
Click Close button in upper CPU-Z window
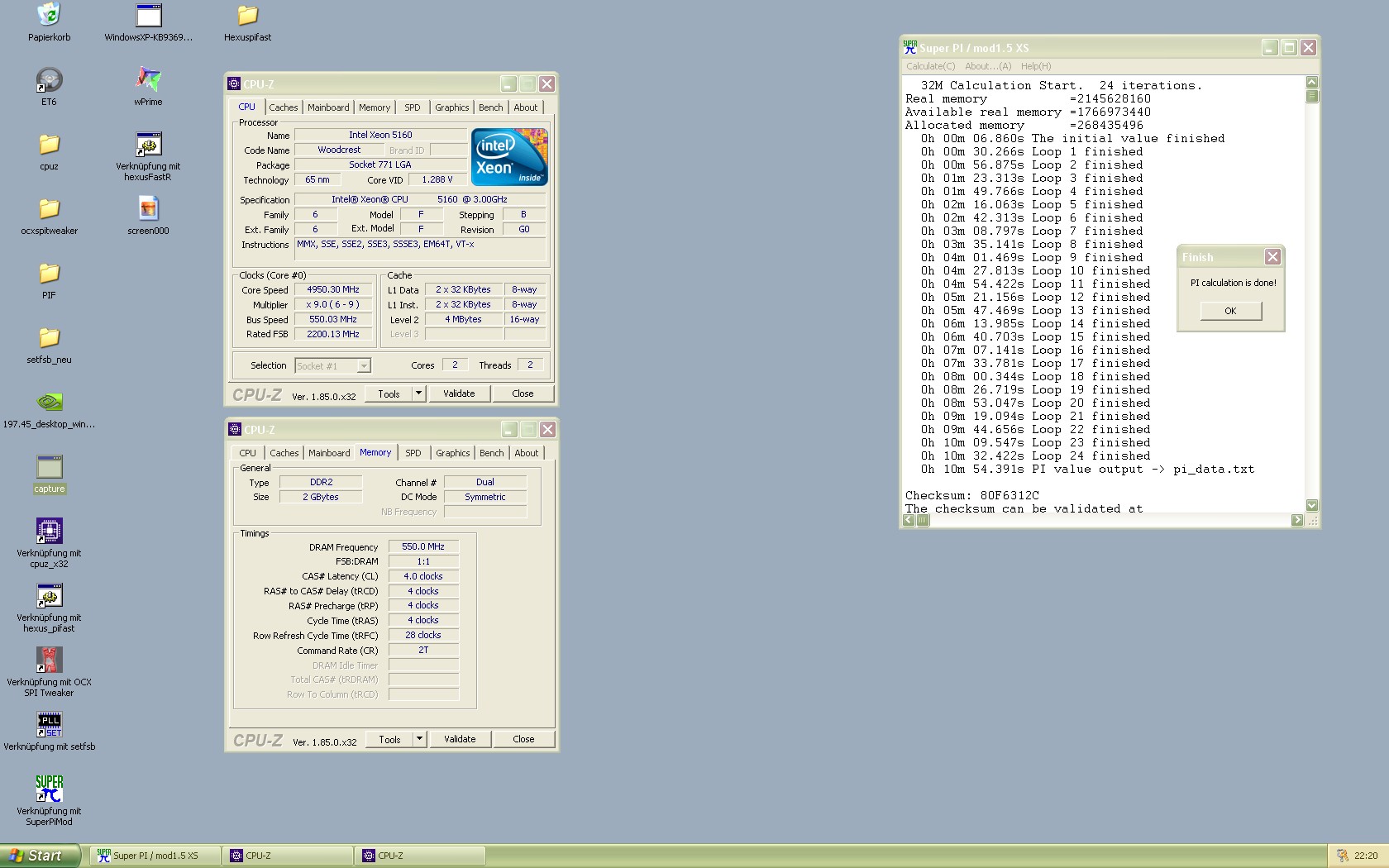click(x=523, y=393)
